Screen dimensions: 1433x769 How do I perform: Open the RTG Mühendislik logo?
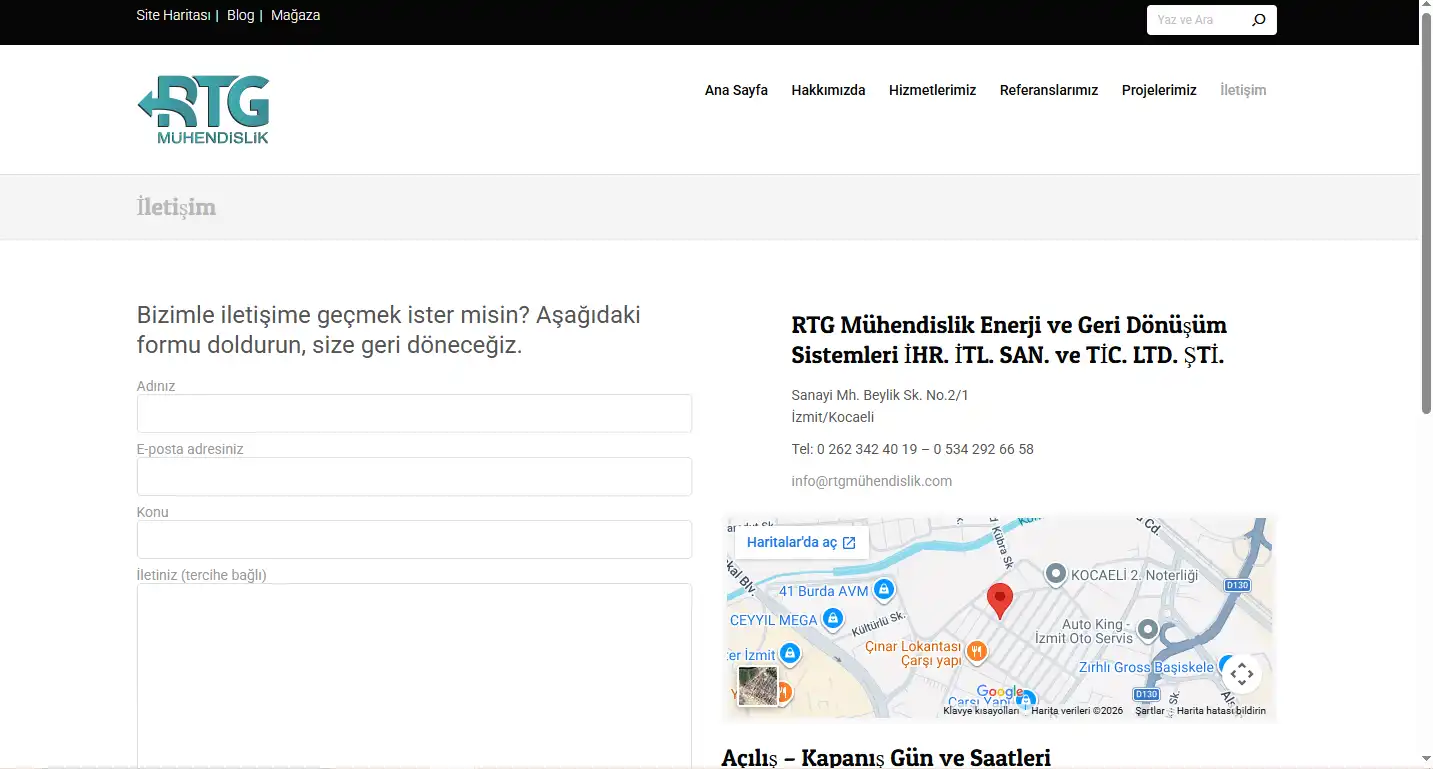203,110
